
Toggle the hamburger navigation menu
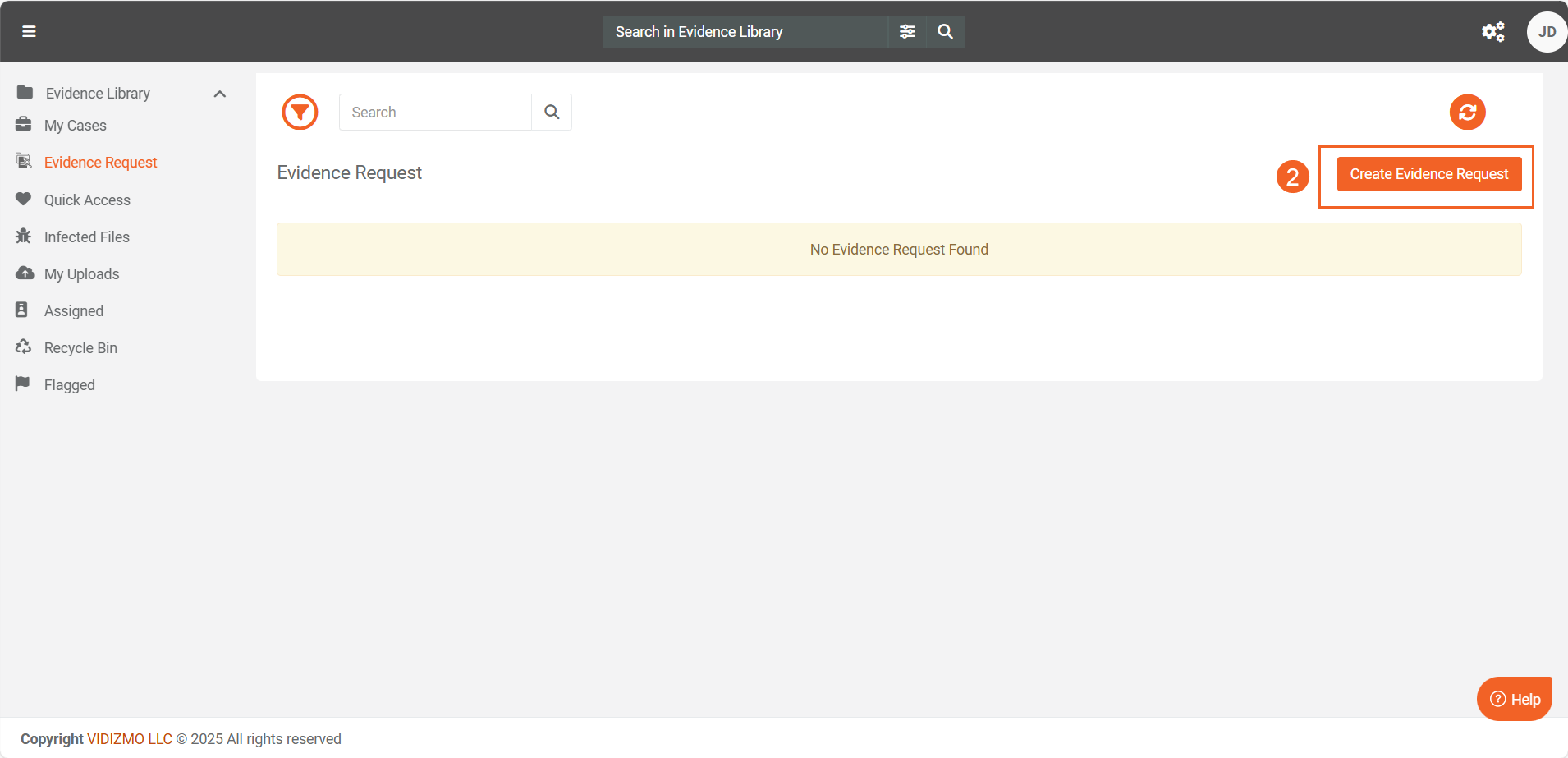click(x=30, y=31)
